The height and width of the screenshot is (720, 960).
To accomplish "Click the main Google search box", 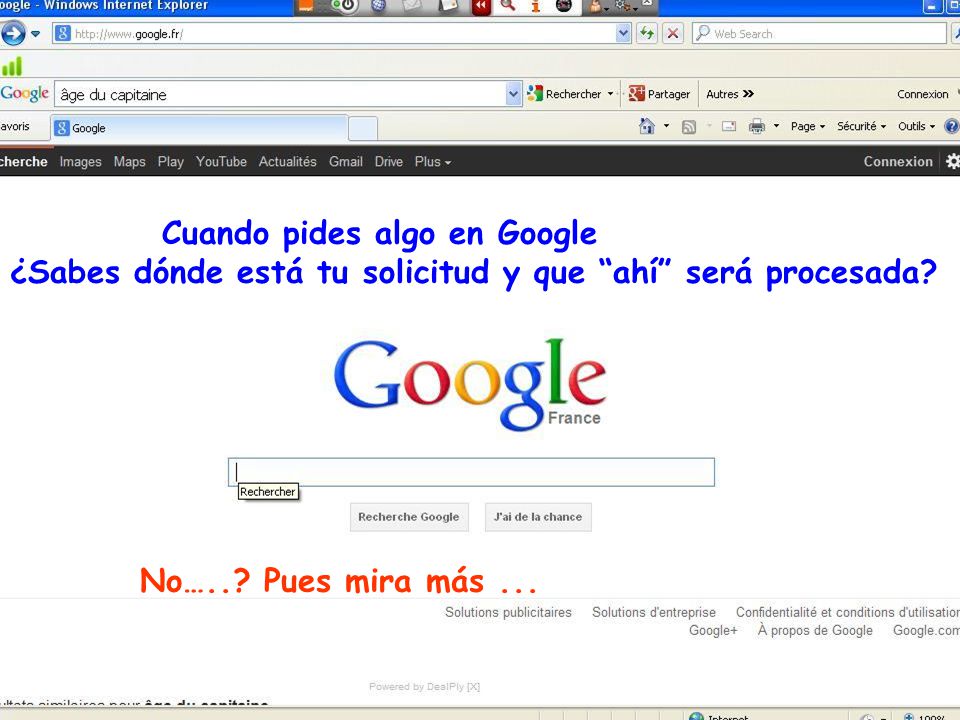I will click(471, 472).
